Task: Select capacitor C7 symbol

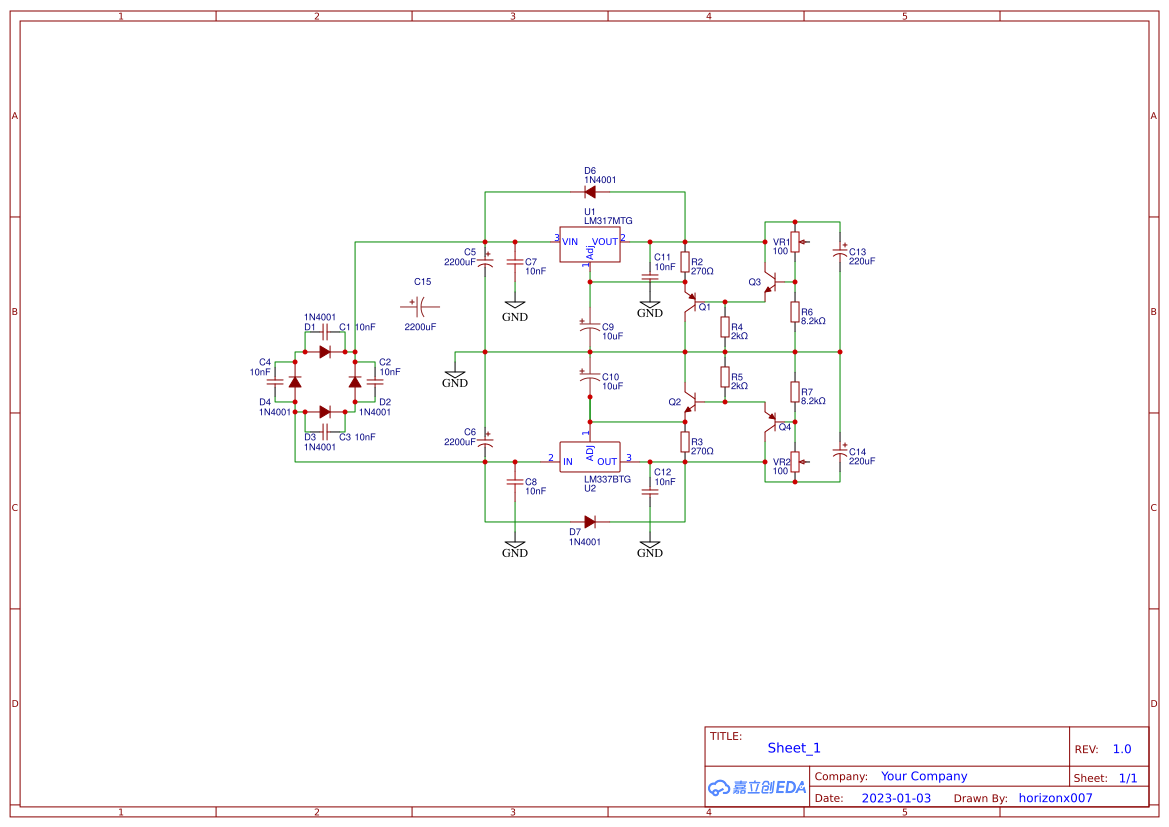Action: pyautogui.click(x=514, y=262)
